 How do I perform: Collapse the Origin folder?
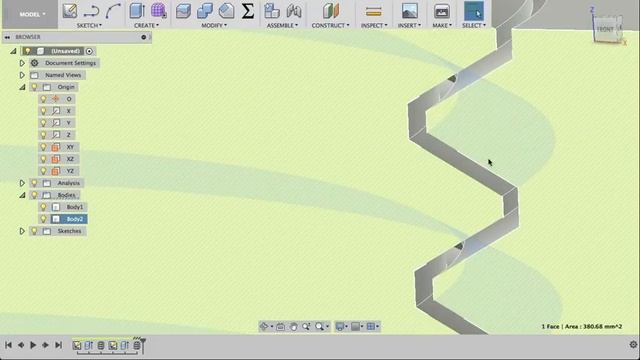tap(22, 87)
